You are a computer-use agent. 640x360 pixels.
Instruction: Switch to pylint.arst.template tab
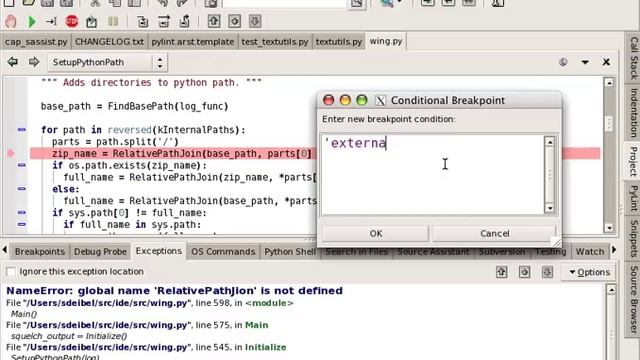(193, 42)
